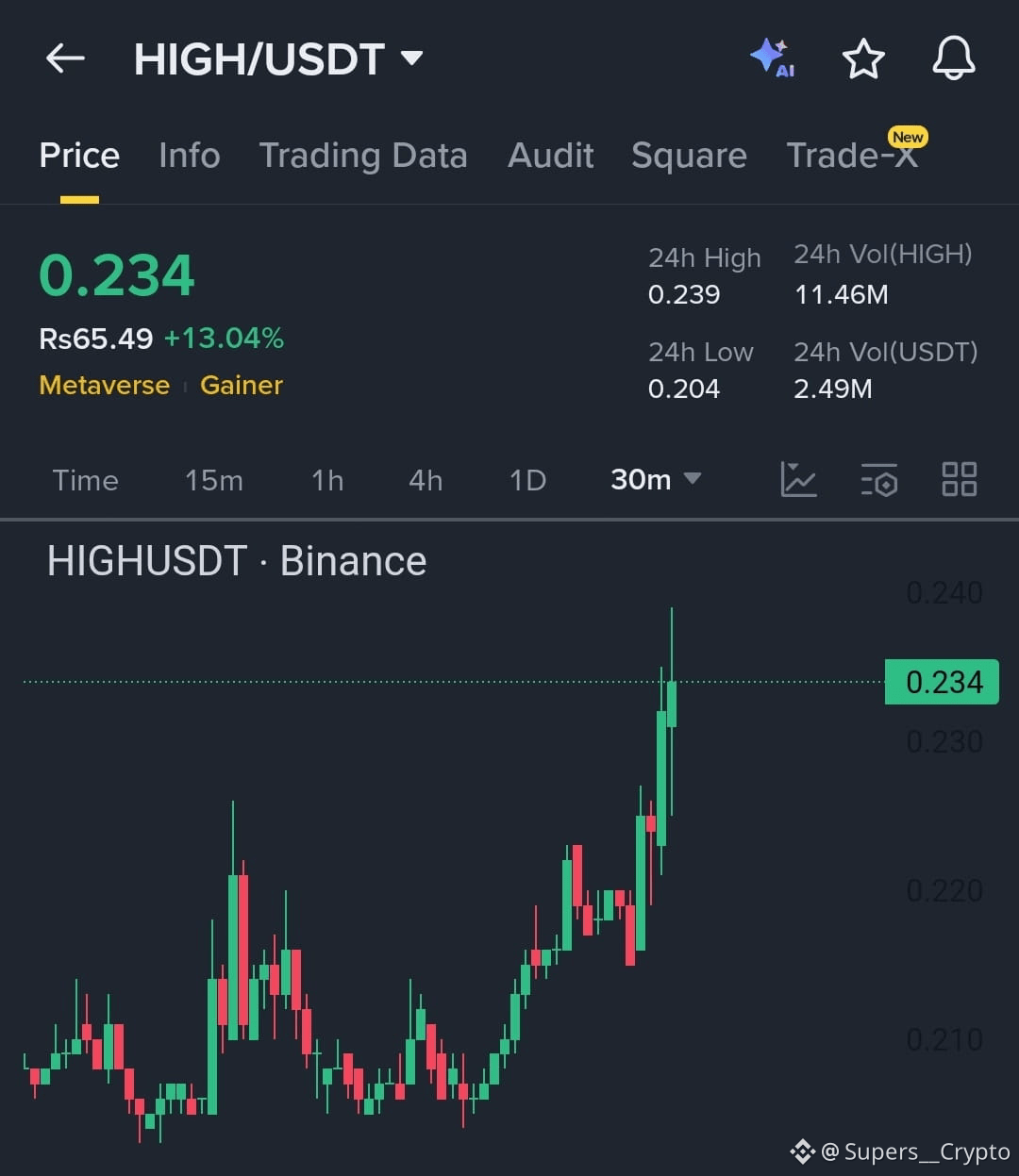Image resolution: width=1019 pixels, height=1176 pixels.
Task: Click the green 0.234 price marker on chart
Action: coord(941,681)
